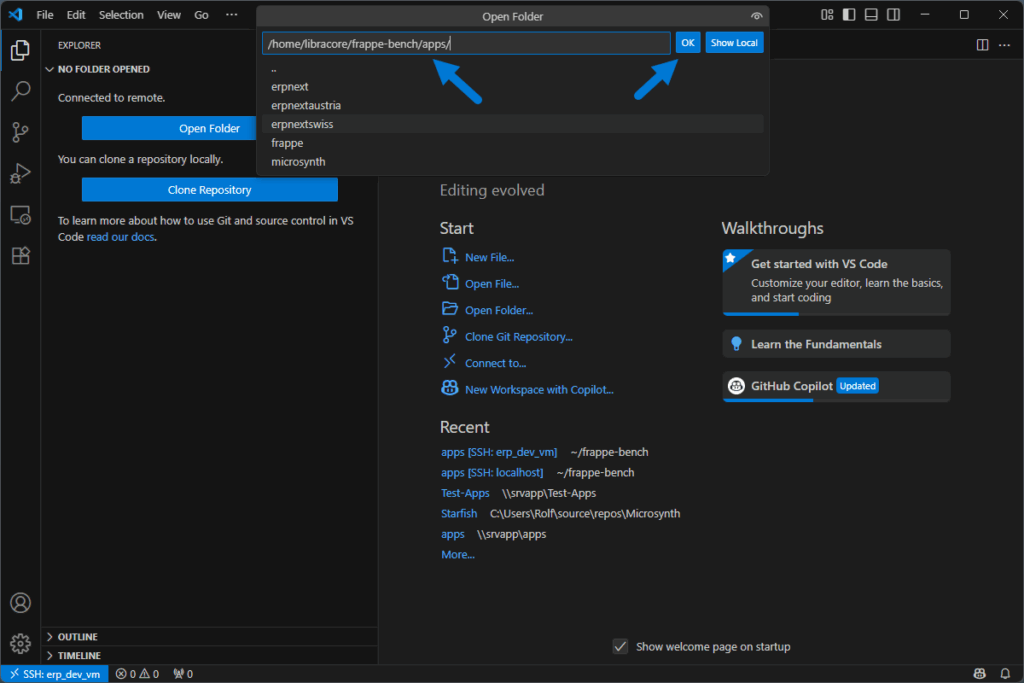
Task: Click Open Folder... welcome page link
Action: tap(499, 310)
